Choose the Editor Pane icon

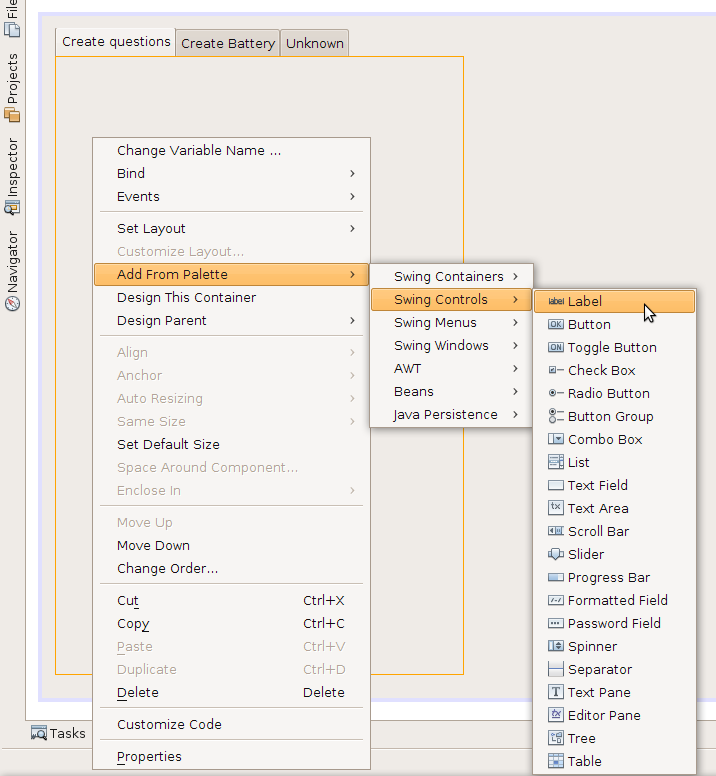(x=556, y=715)
